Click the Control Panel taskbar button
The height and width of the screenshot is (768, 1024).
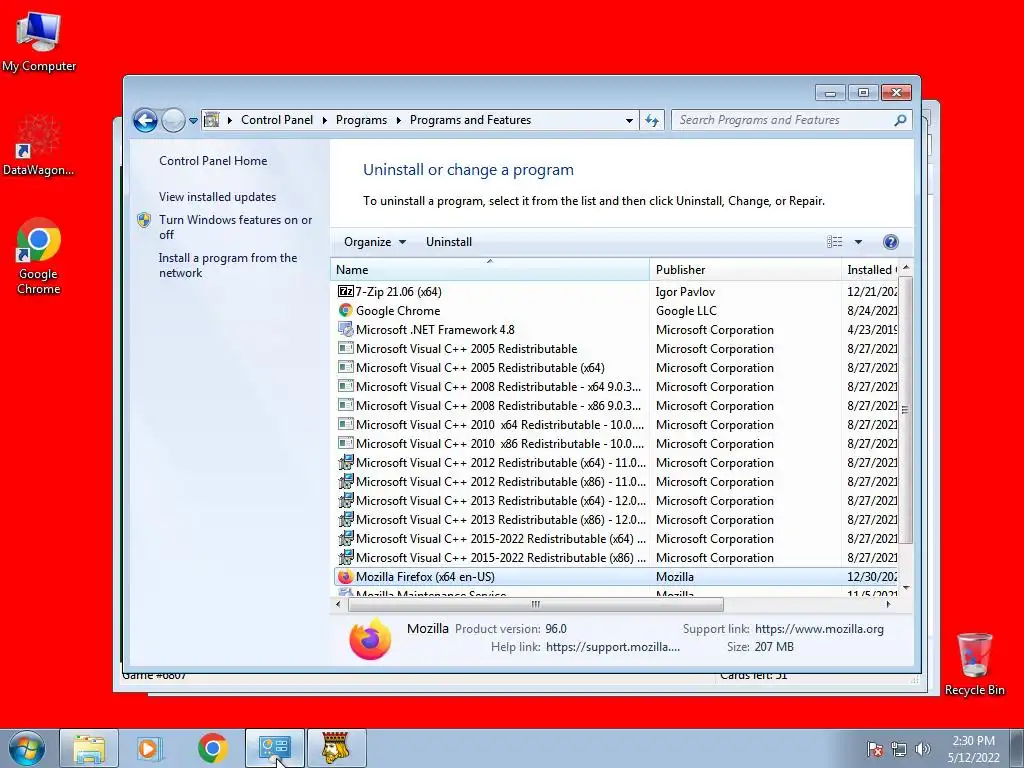275,748
